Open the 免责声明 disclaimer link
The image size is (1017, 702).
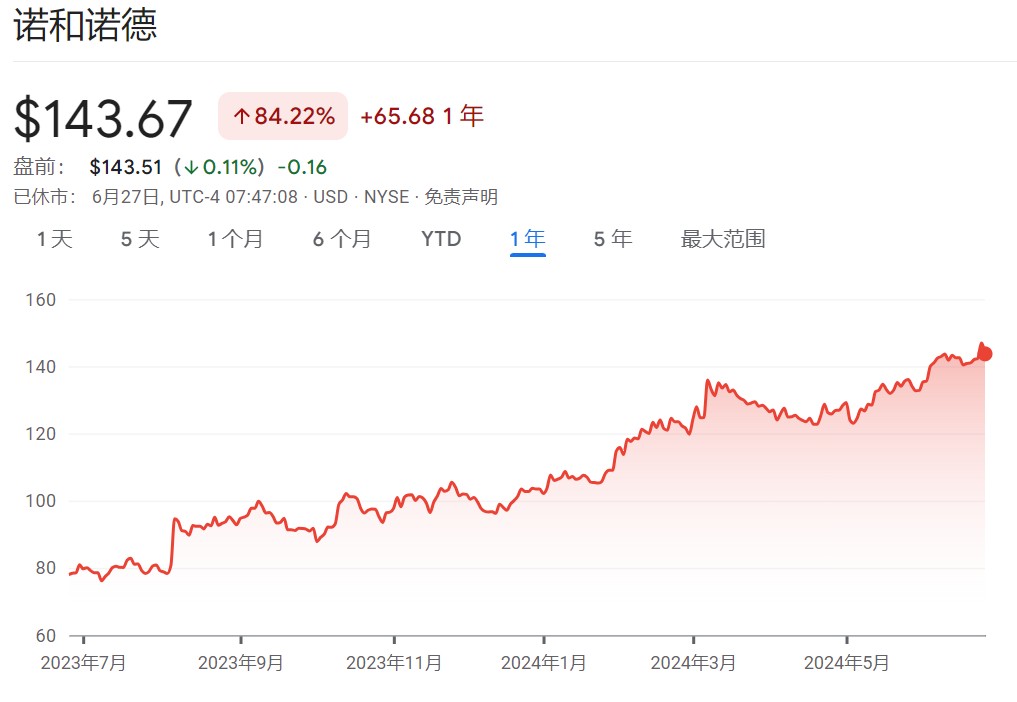pos(461,197)
